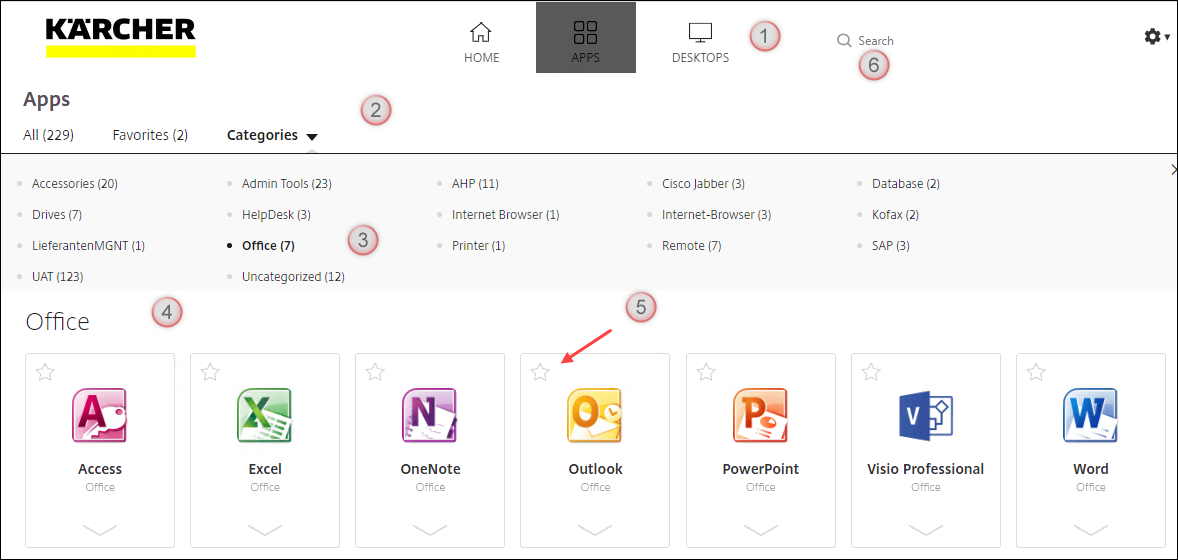
Task: Open the Remote (7) category
Action: coord(692,245)
